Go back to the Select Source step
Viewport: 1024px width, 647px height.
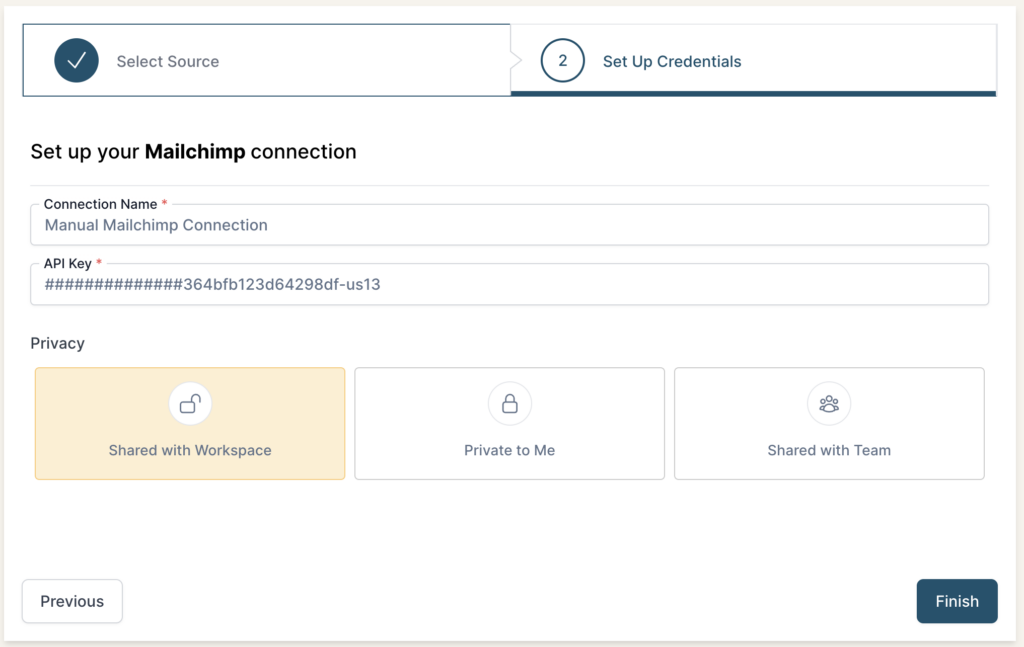pyautogui.click(x=167, y=61)
